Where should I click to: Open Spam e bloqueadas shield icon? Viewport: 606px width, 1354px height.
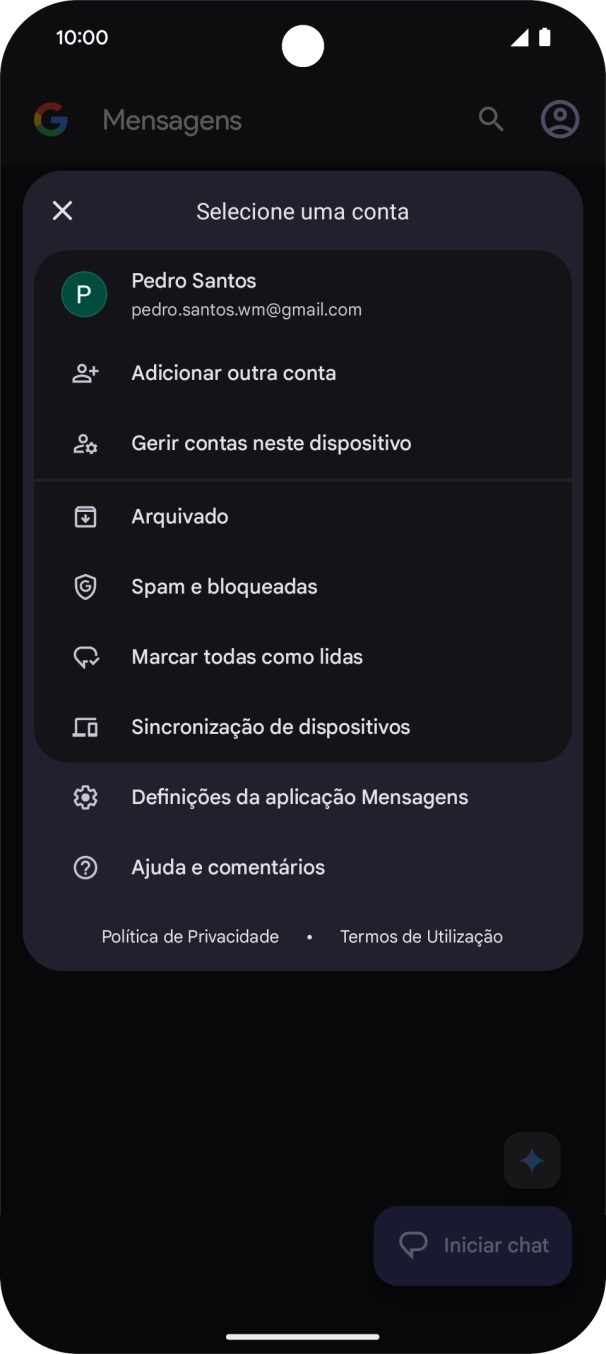coord(85,586)
